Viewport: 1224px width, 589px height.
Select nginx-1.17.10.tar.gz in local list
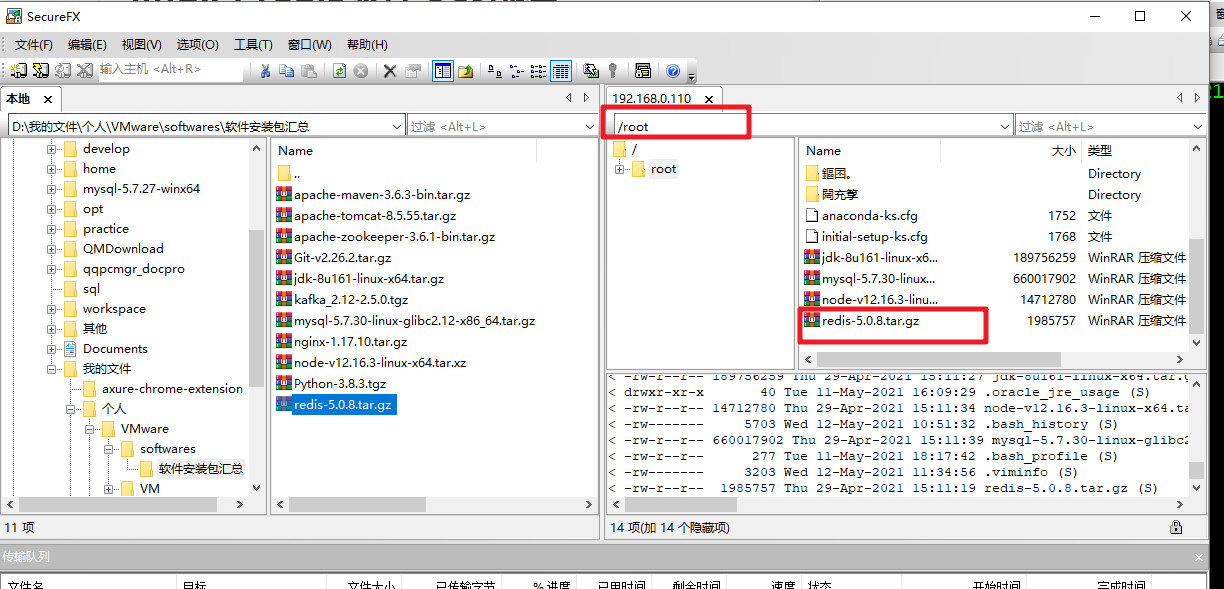coord(350,341)
